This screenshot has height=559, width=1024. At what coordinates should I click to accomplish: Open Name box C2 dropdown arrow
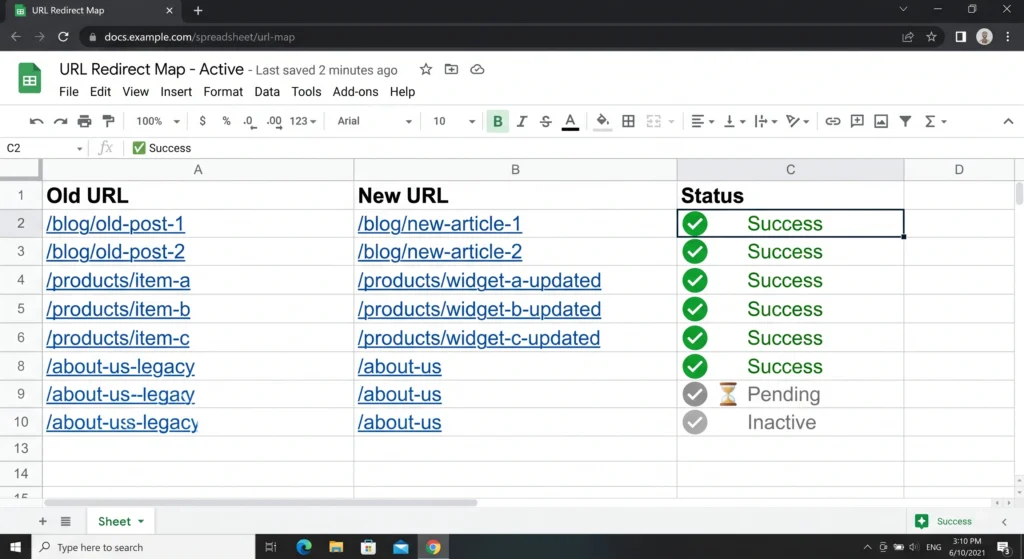(79, 148)
